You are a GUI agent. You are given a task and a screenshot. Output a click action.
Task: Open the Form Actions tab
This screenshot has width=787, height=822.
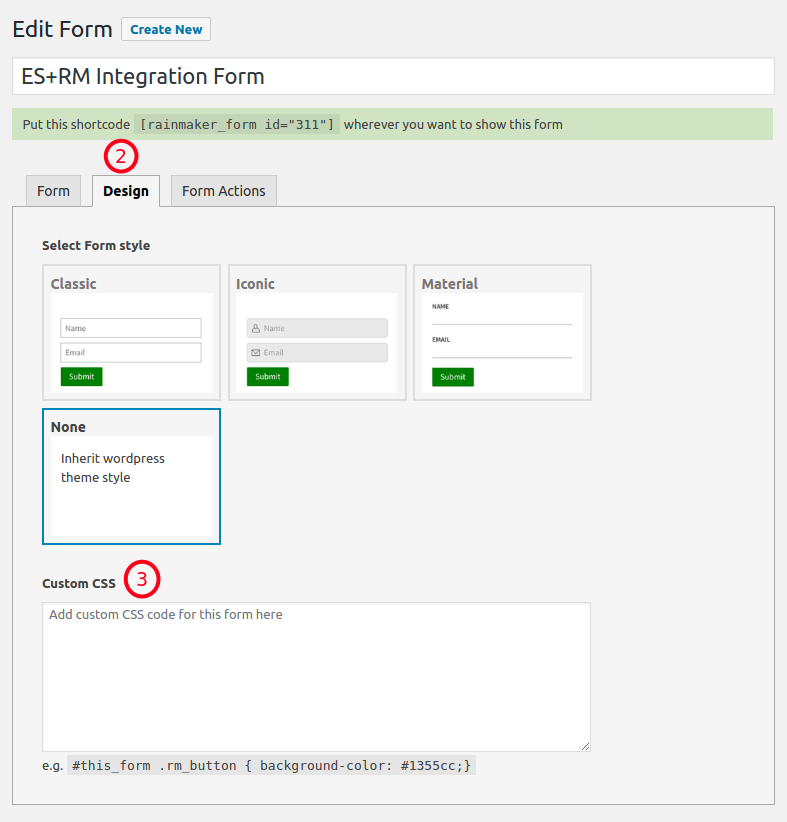tap(224, 191)
